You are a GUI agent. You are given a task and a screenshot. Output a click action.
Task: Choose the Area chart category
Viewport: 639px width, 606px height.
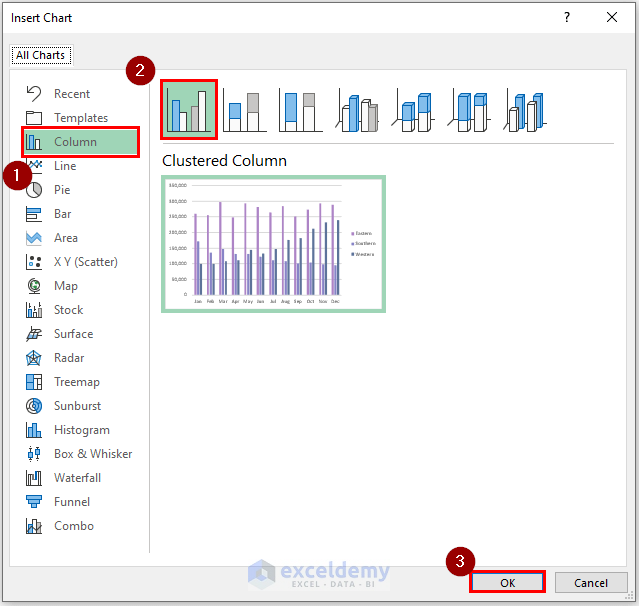(81, 238)
